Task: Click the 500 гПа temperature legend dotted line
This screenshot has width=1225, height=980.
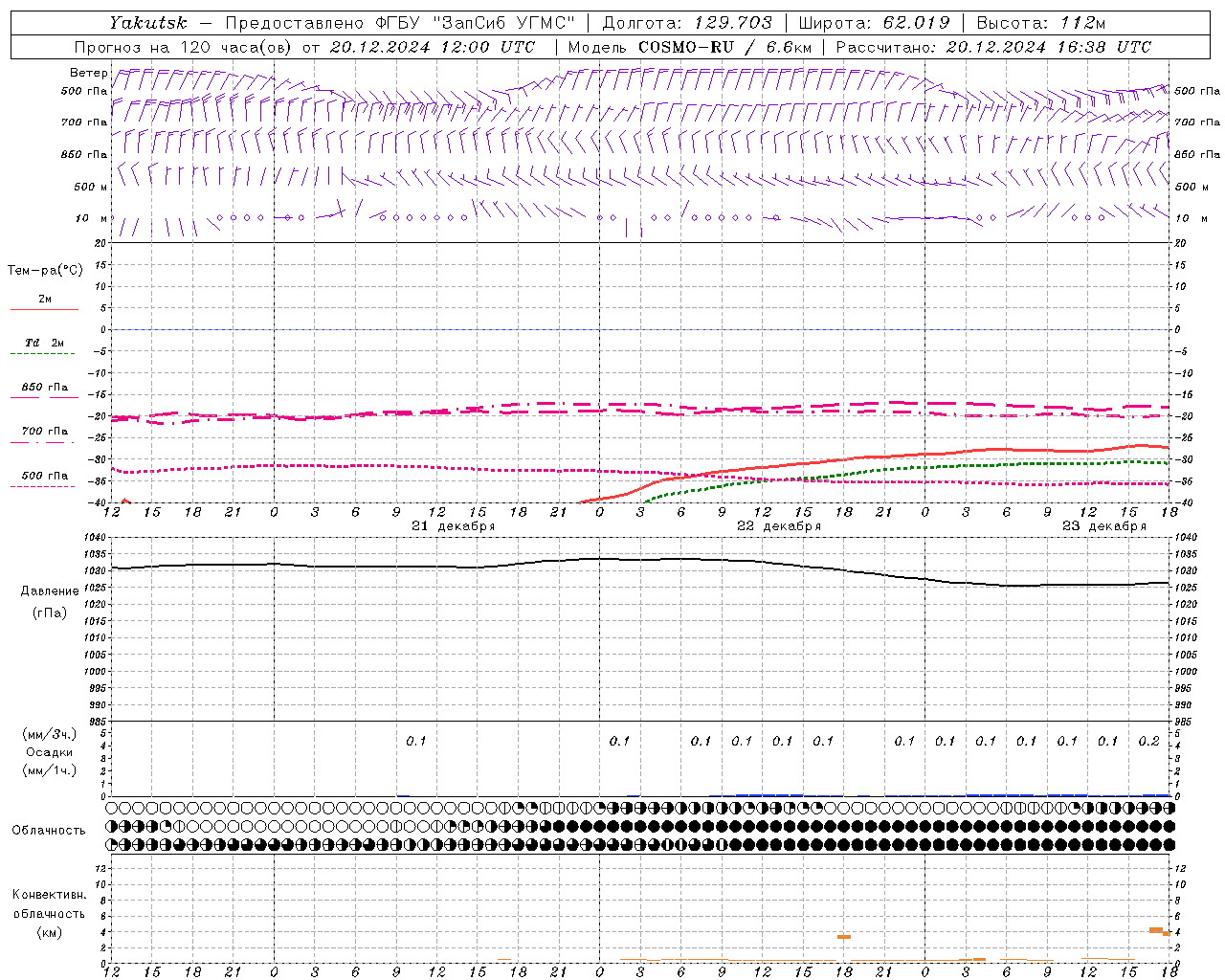Action: click(x=43, y=486)
